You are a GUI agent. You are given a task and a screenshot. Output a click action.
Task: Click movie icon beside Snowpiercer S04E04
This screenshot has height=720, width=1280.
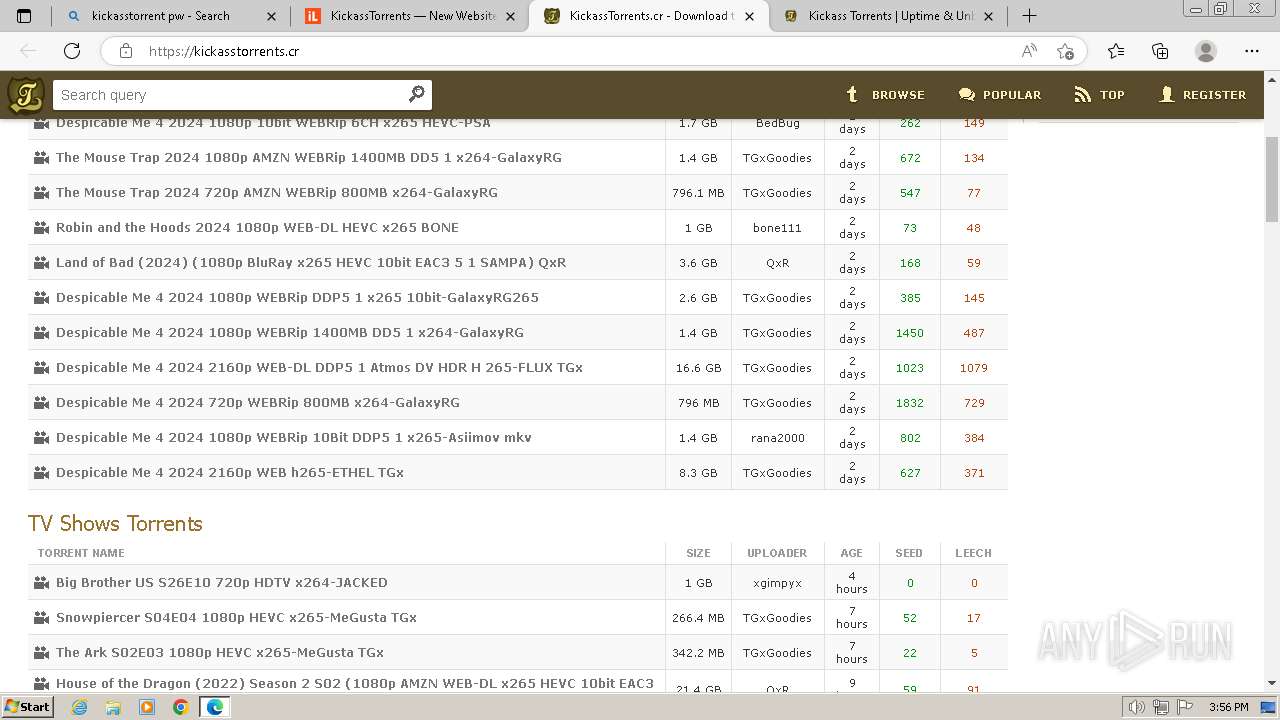pyautogui.click(x=41, y=618)
